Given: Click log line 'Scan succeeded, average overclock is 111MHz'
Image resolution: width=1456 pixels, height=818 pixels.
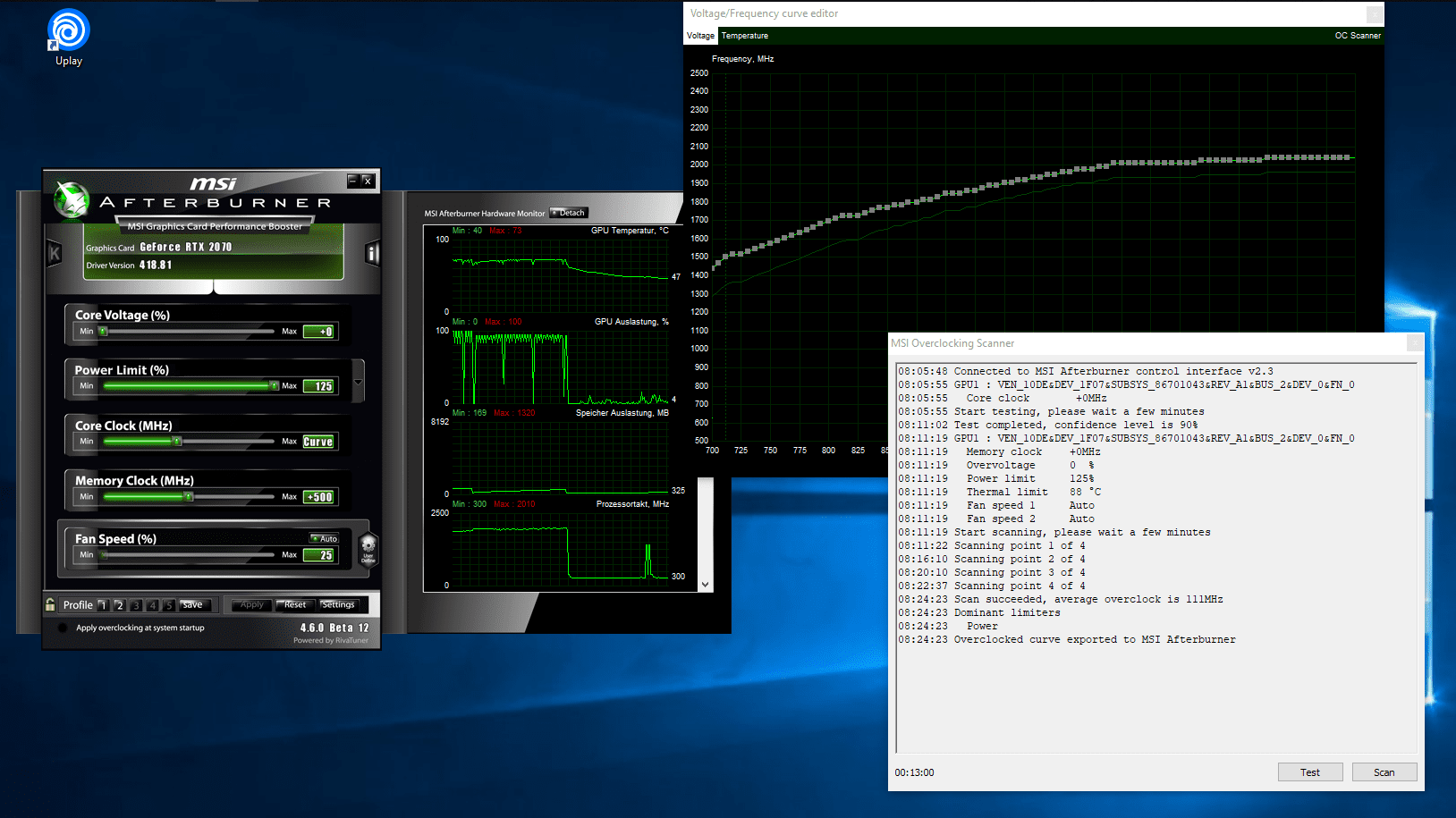Looking at the screenshot, I should pyautogui.click(x=1061, y=599).
